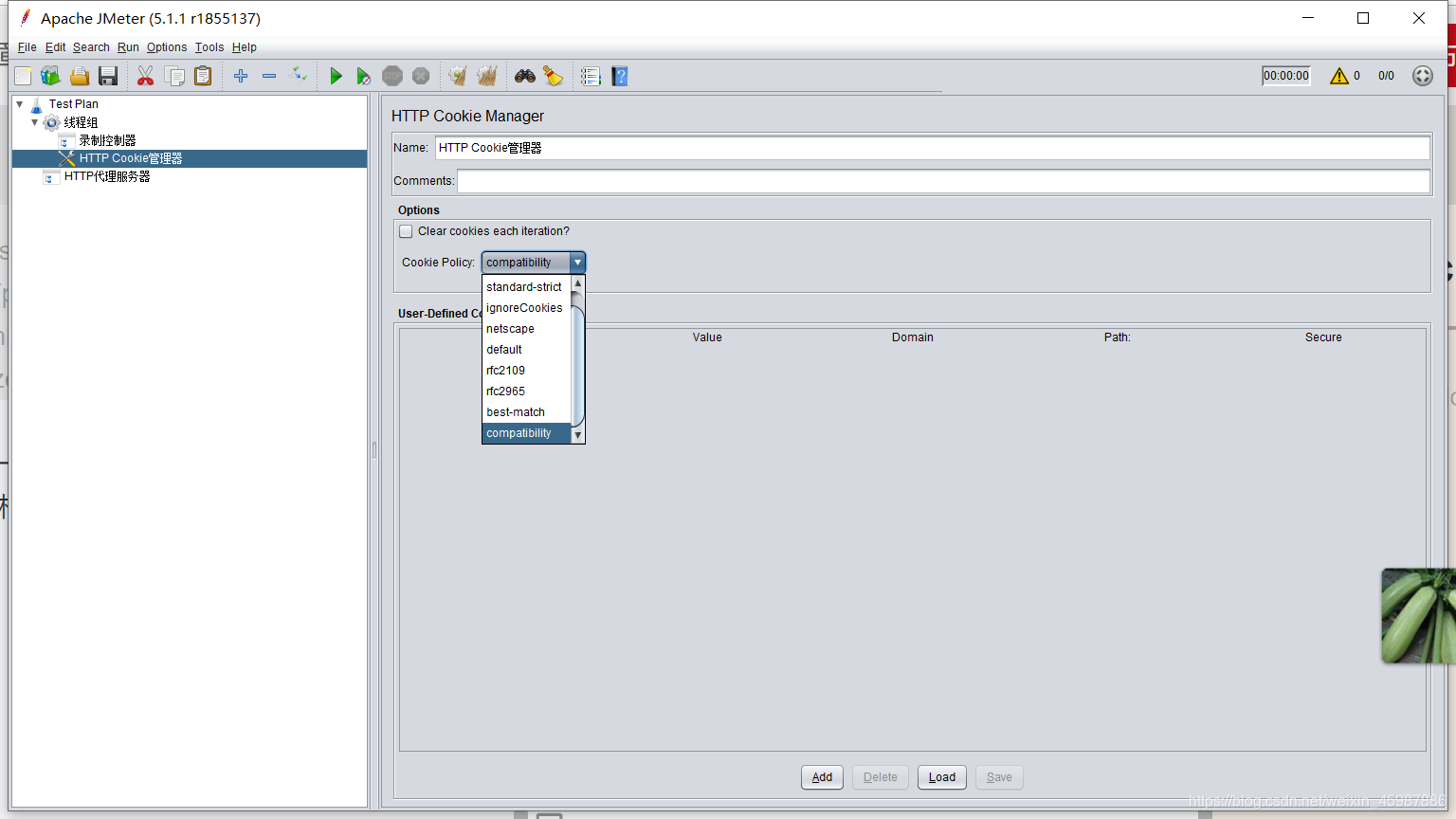
Task: Click the Save cookies button
Action: pyautogui.click(x=999, y=777)
